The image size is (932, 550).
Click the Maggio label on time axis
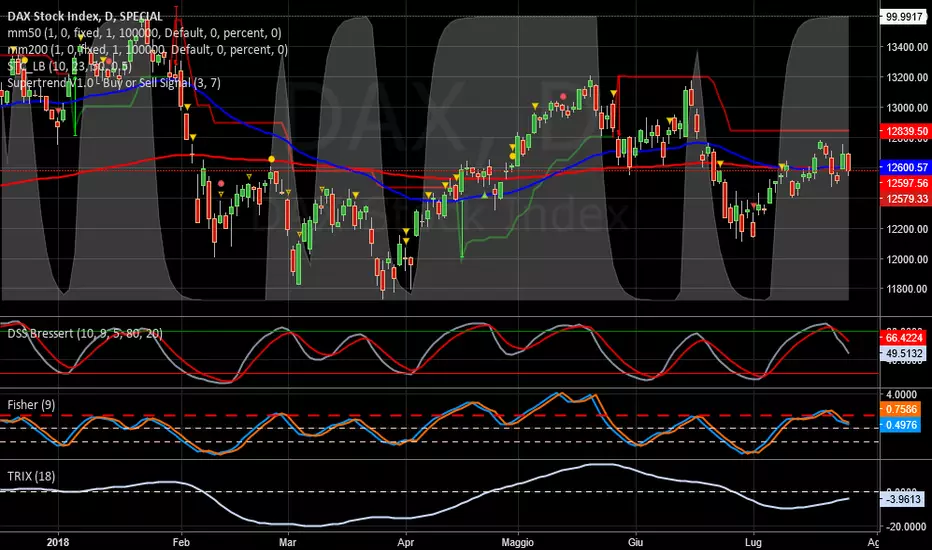(x=518, y=542)
